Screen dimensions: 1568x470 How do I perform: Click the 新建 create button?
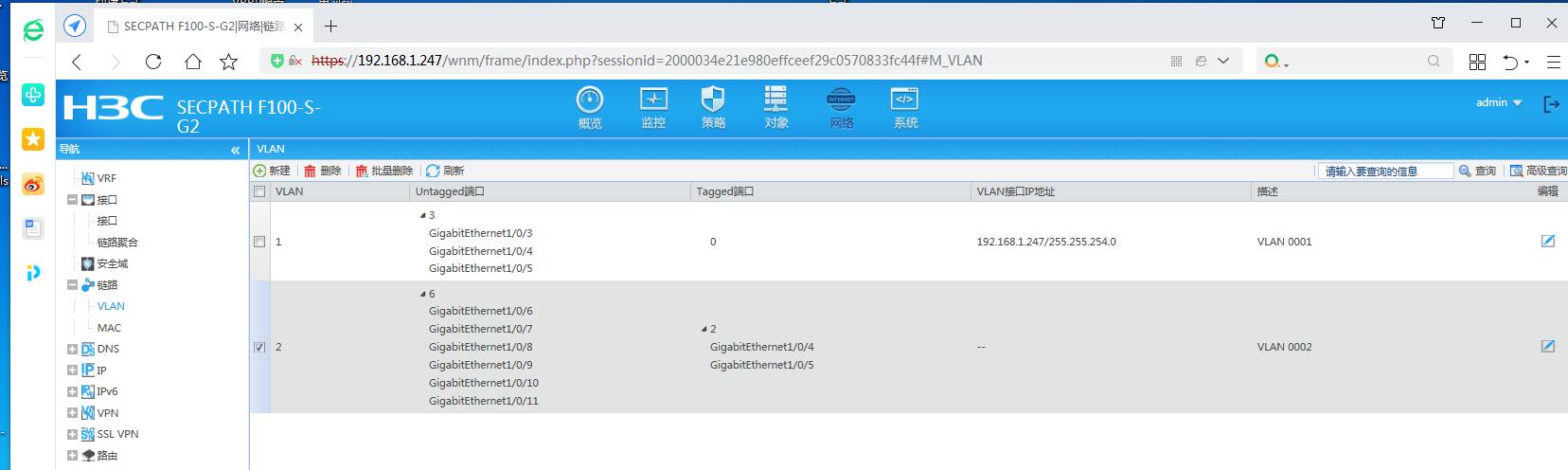point(272,171)
